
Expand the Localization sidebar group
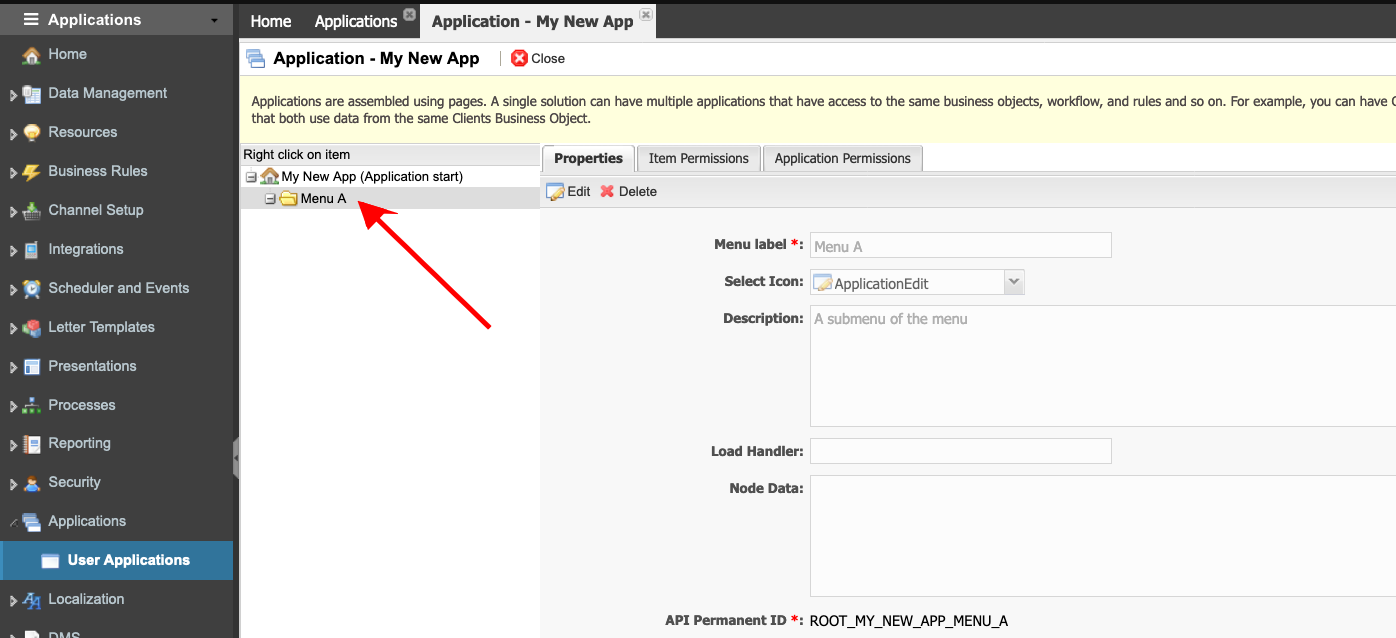pyautogui.click(x=13, y=601)
